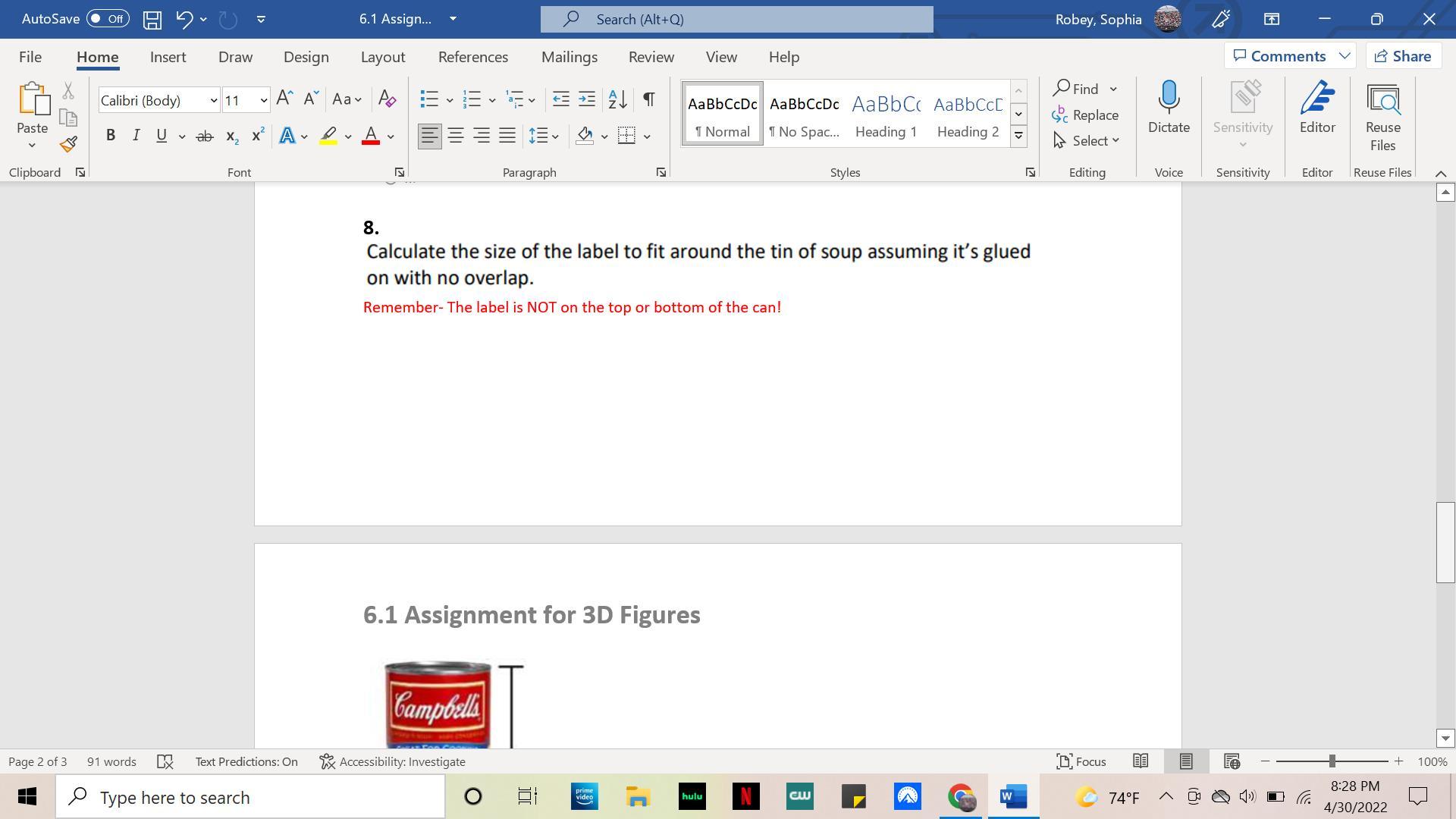This screenshot has width=1456, height=819.
Task: Apply strikethrough formatting icon
Action: point(204,136)
